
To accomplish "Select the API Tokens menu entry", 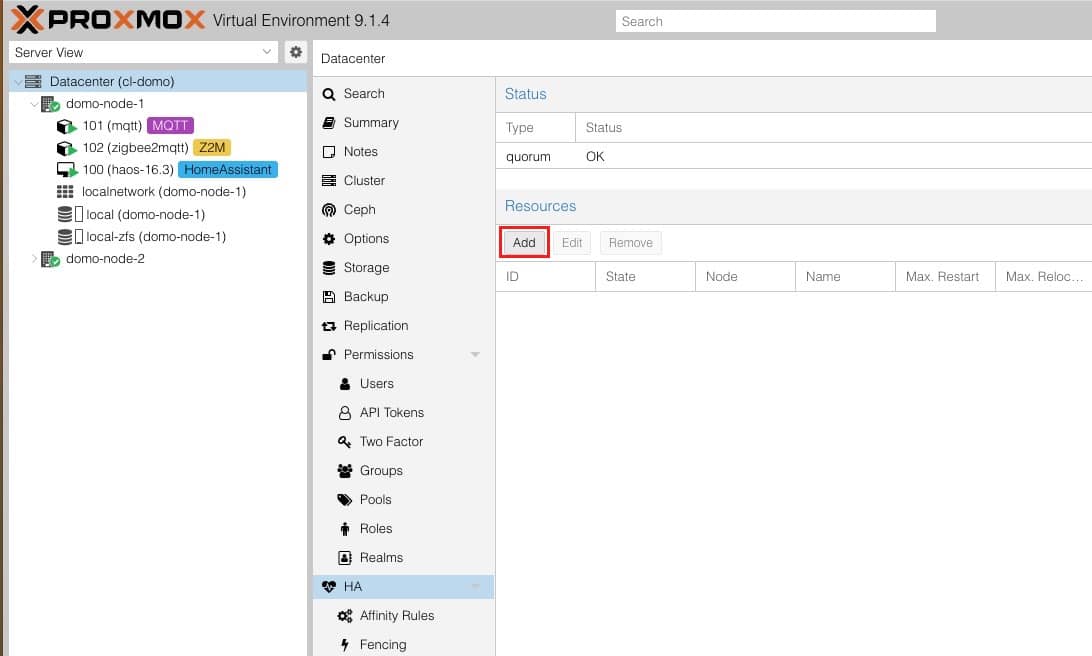I will (x=391, y=413).
